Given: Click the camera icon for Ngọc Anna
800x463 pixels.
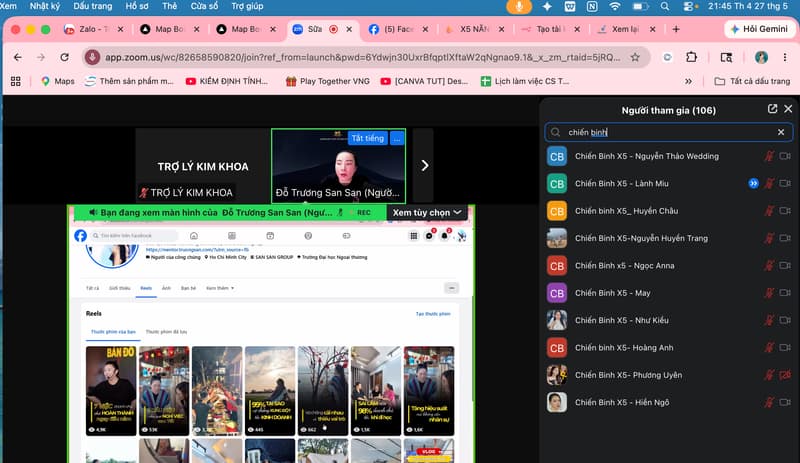Looking at the screenshot, I should click(x=785, y=265).
